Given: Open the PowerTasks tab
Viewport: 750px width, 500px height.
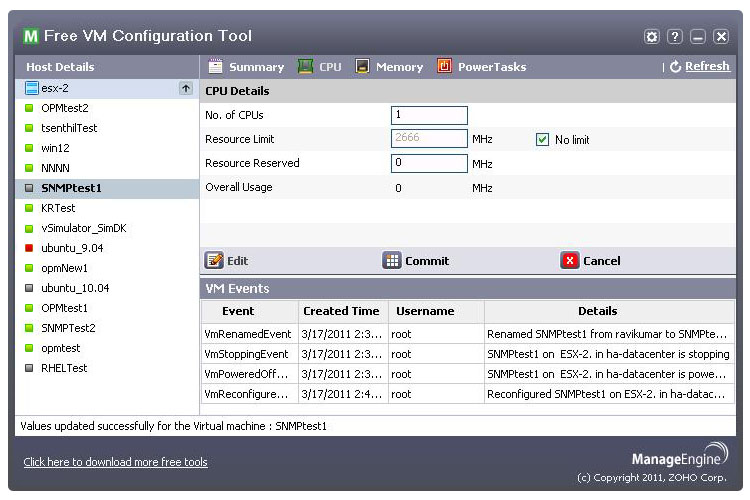Looking at the screenshot, I should (x=492, y=67).
